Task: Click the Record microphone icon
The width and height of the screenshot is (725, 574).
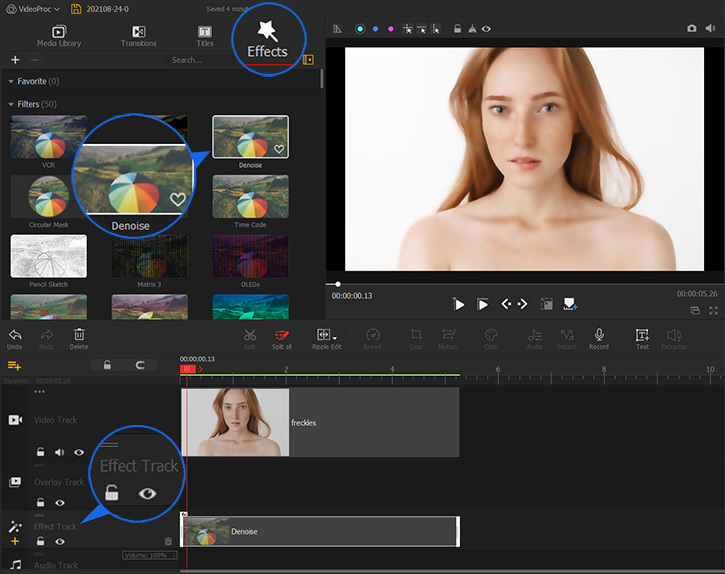Action: (598, 335)
